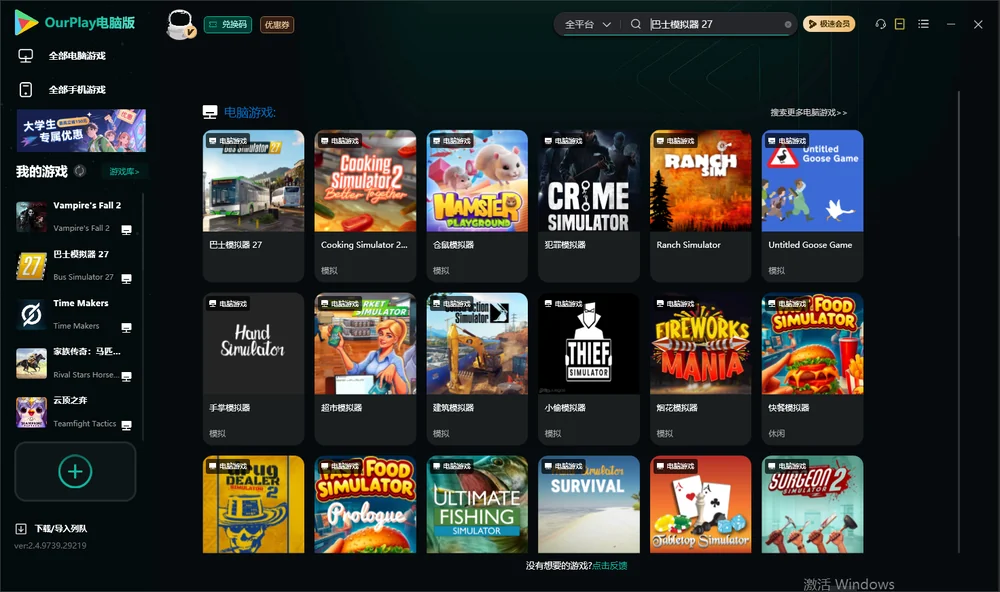Open 搜索更多电脑游戏>> link
This screenshot has height=592, width=1000.
(808, 113)
